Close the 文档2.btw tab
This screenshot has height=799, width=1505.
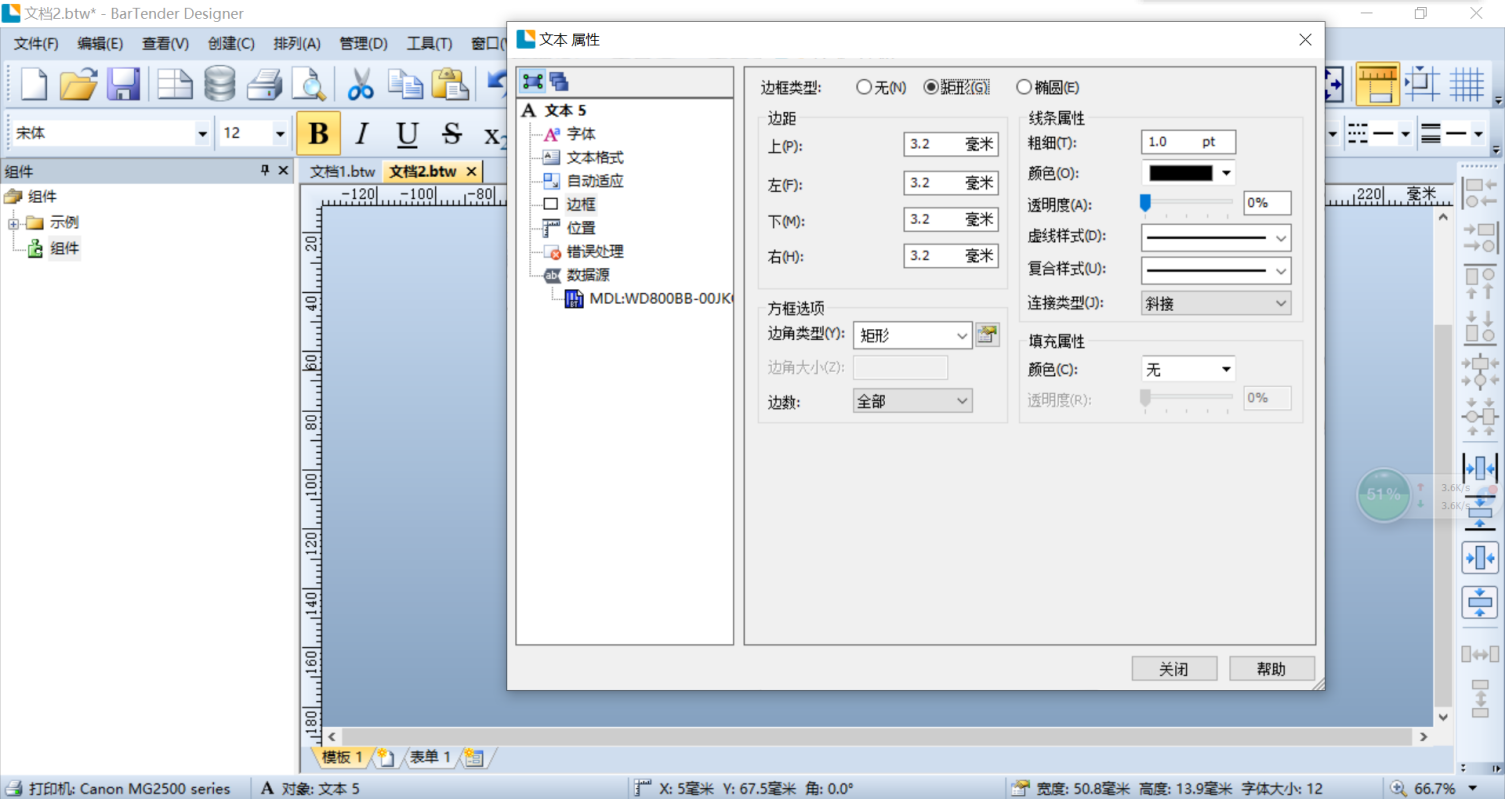pyautogui.click(x=472, y=171)
